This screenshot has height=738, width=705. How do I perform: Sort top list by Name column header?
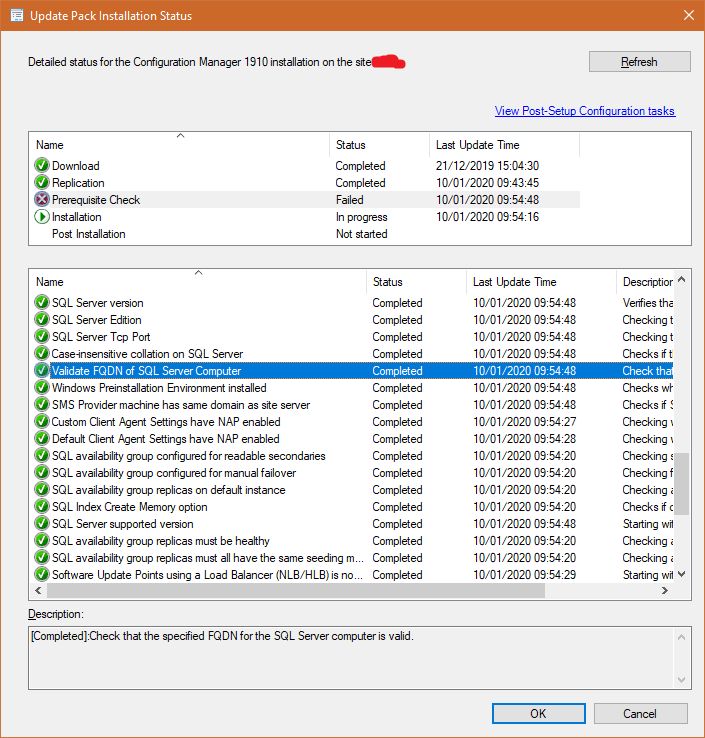[x=179, y=145]
